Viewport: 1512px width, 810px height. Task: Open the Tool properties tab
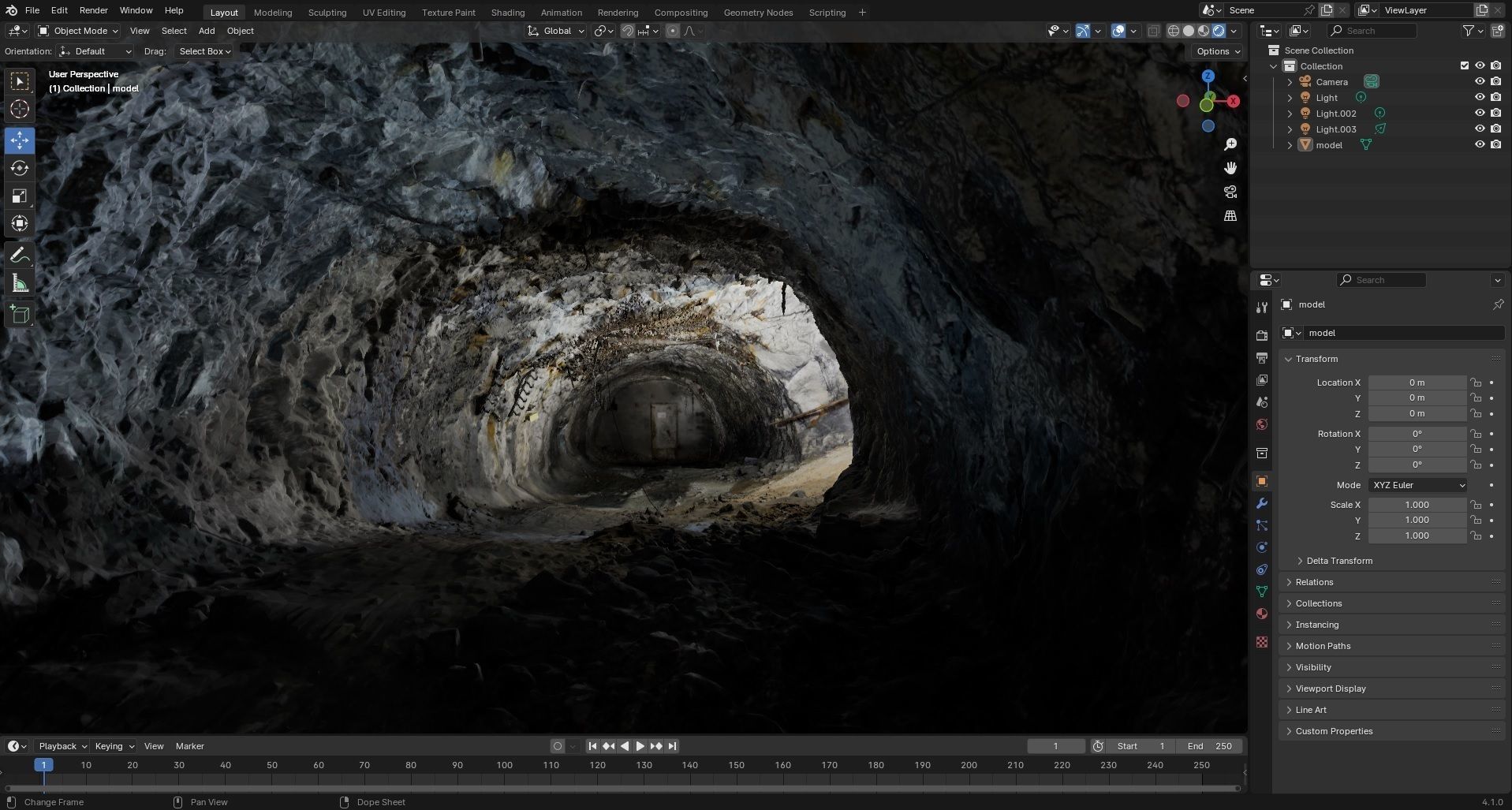click(1262, 308)
